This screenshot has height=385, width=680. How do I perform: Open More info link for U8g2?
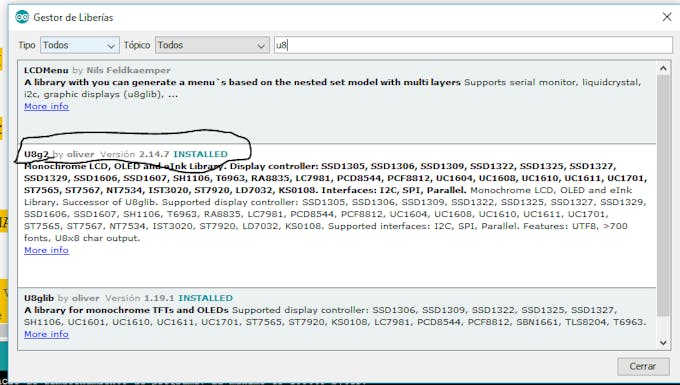click(46, 250)
